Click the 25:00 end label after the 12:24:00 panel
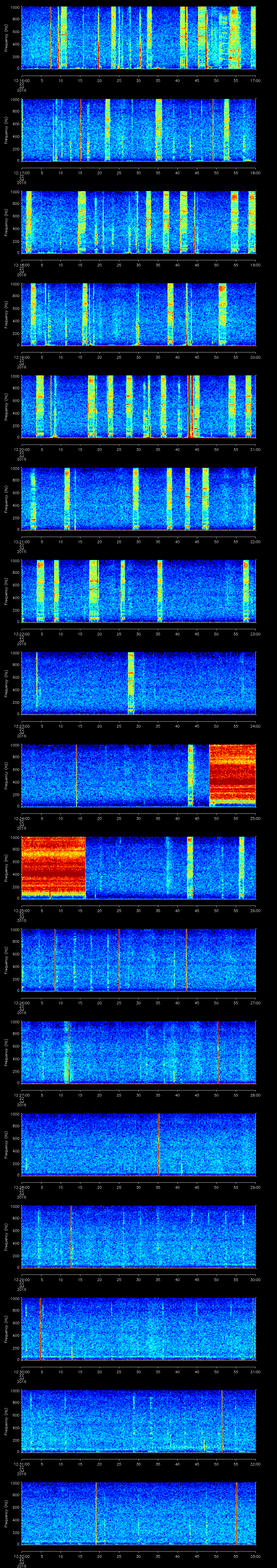277x1568 pixels. coord(255,818)
